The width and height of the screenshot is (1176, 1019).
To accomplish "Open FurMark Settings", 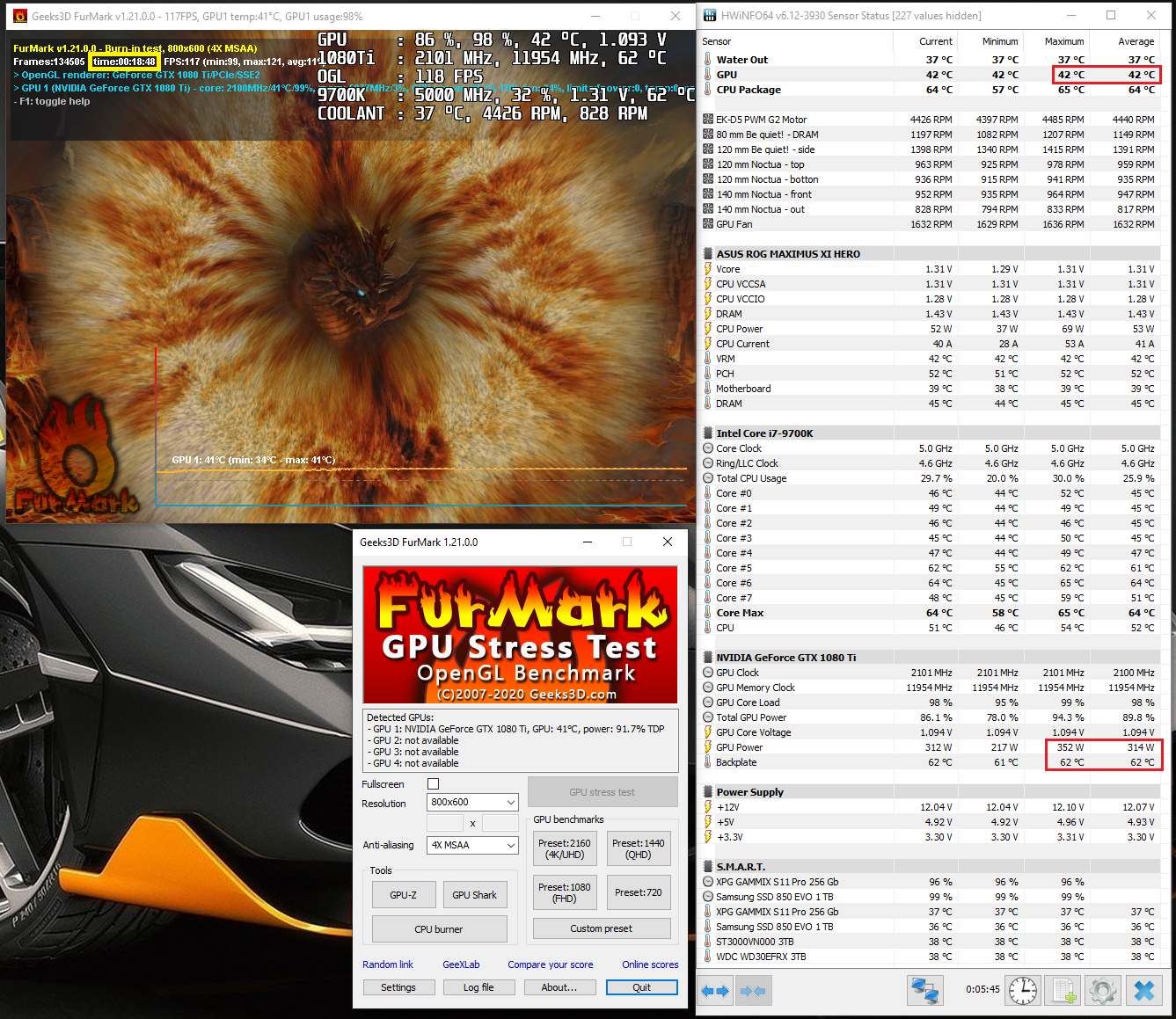I will point(398,987).
